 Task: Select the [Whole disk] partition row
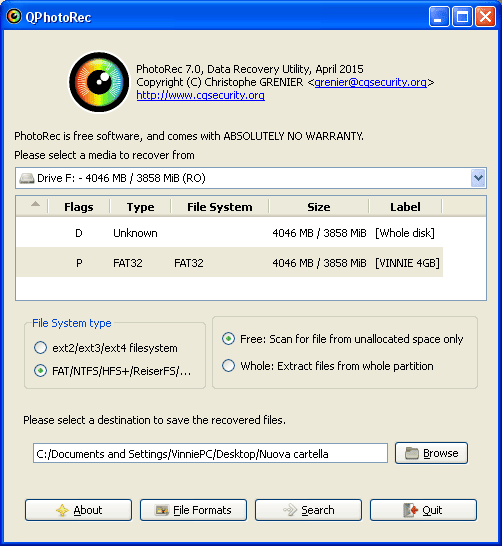point(229,233)
